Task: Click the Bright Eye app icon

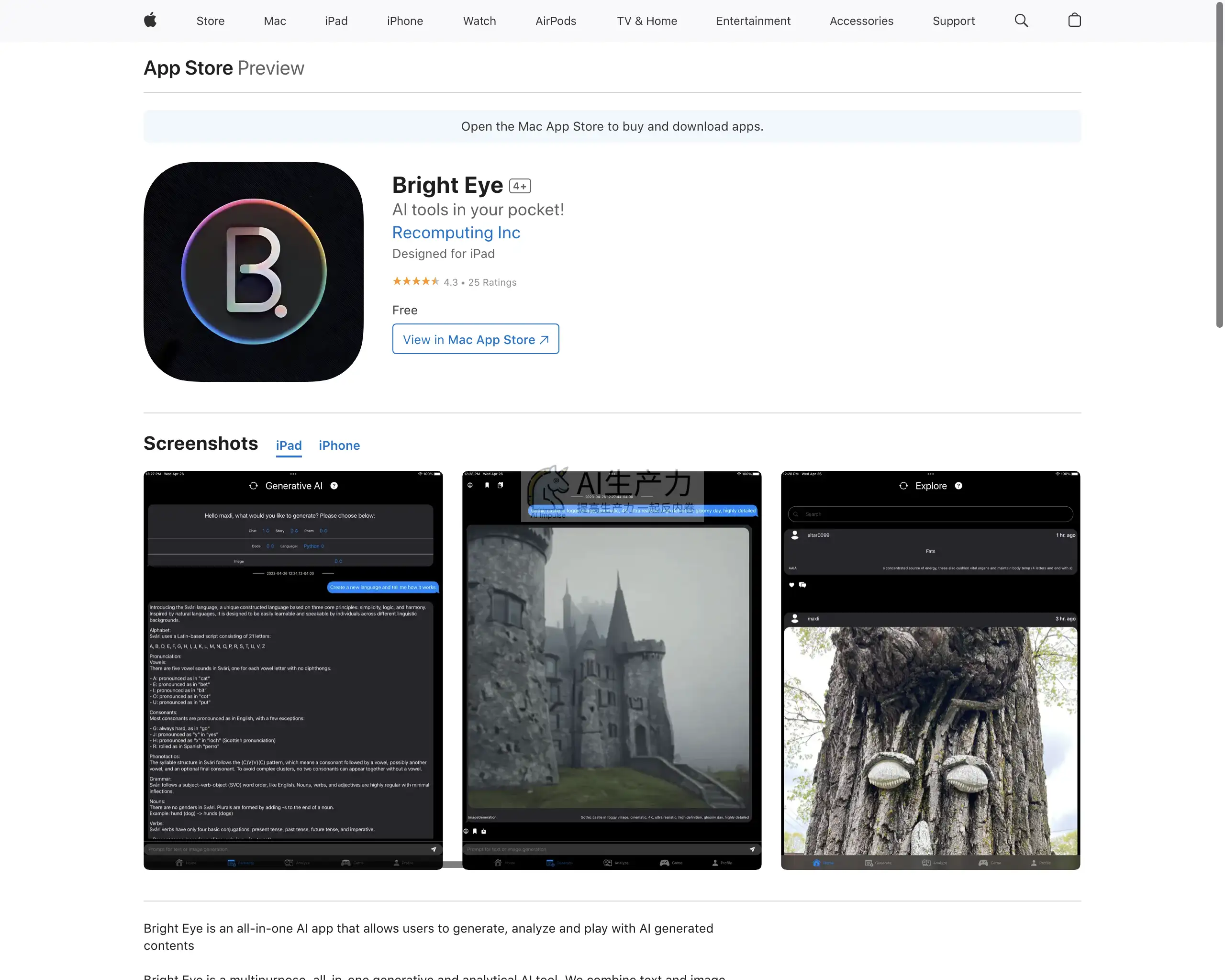Action: click(x=254, y=272)
